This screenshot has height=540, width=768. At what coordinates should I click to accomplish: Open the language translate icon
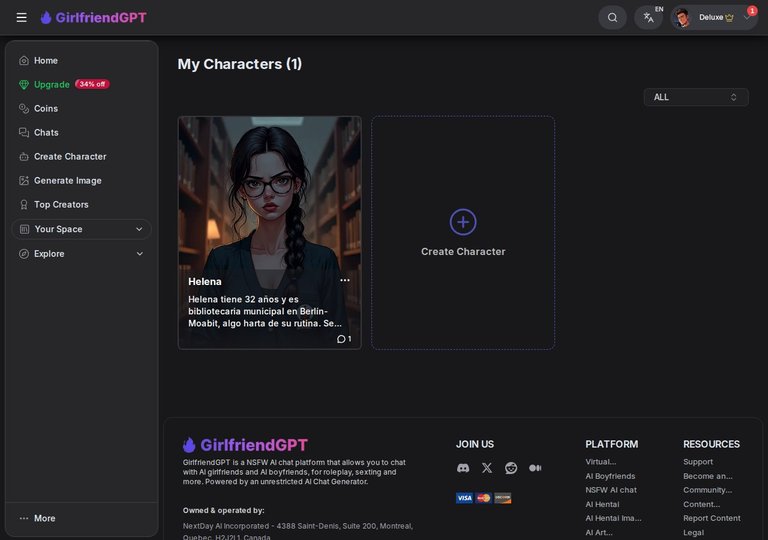(648, 18)
